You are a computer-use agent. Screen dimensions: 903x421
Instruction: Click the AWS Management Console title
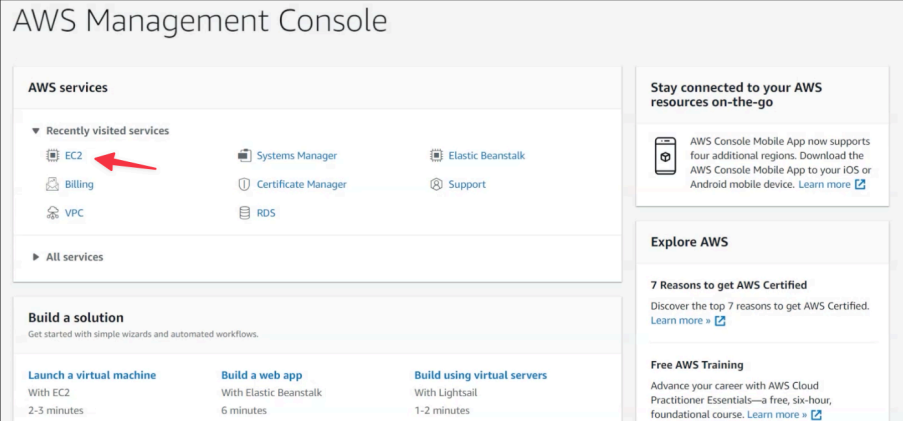tap(200, 21)
